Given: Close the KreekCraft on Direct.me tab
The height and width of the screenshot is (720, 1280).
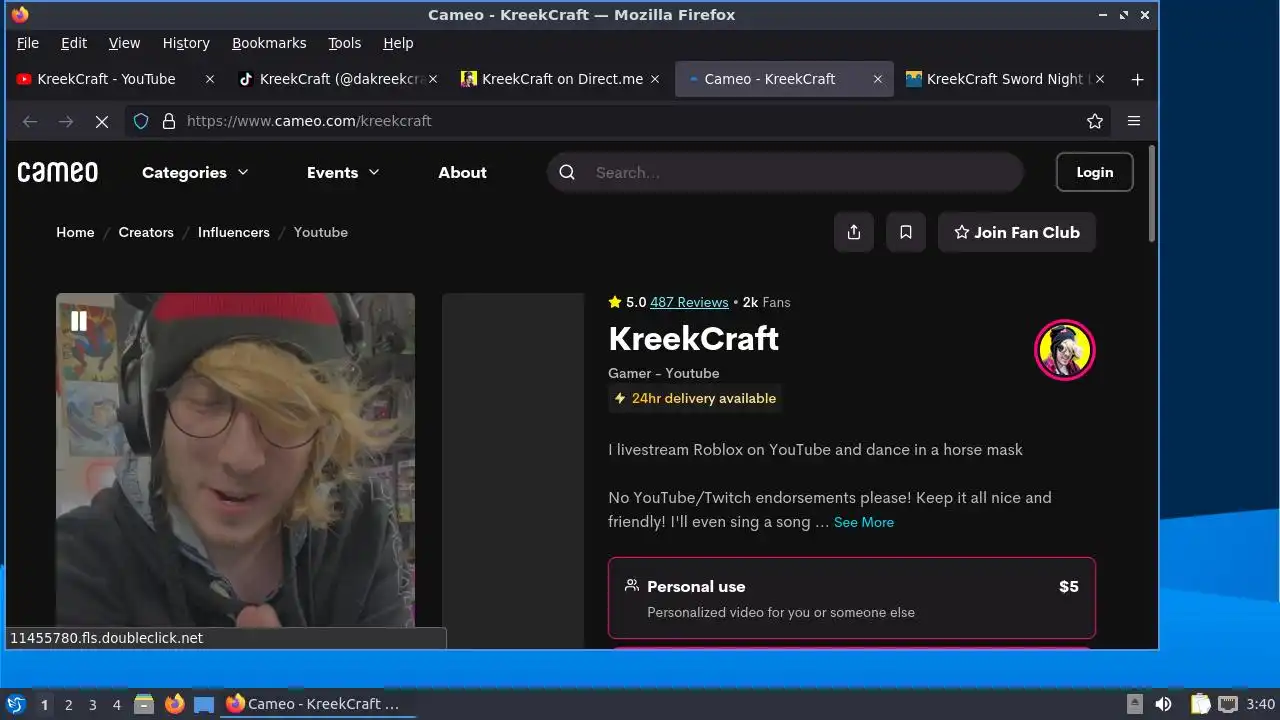Looking at the screenshot, I should click(x=655, y=79).
